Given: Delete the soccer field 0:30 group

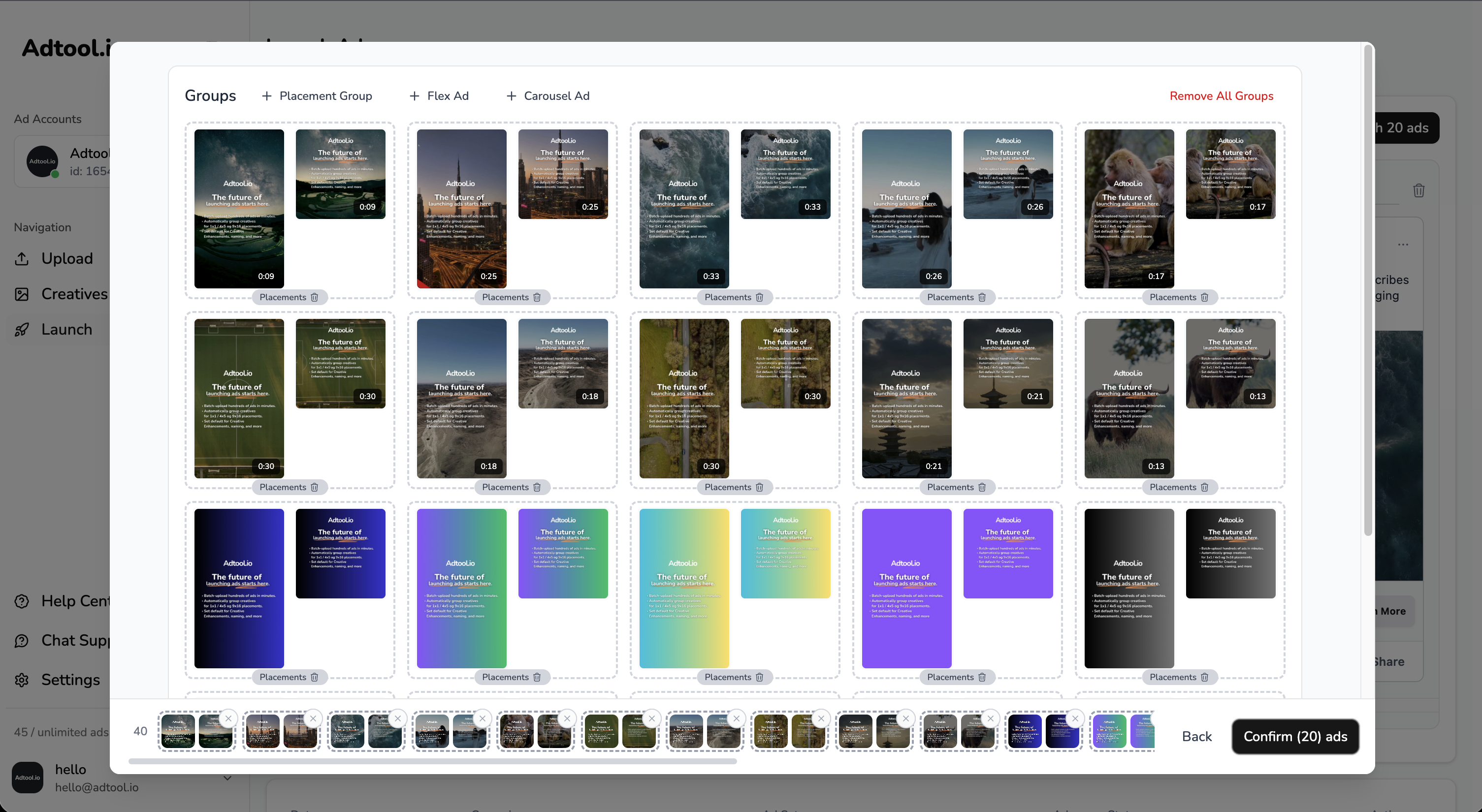Looking at the screenshot, I should pos(314,487).
